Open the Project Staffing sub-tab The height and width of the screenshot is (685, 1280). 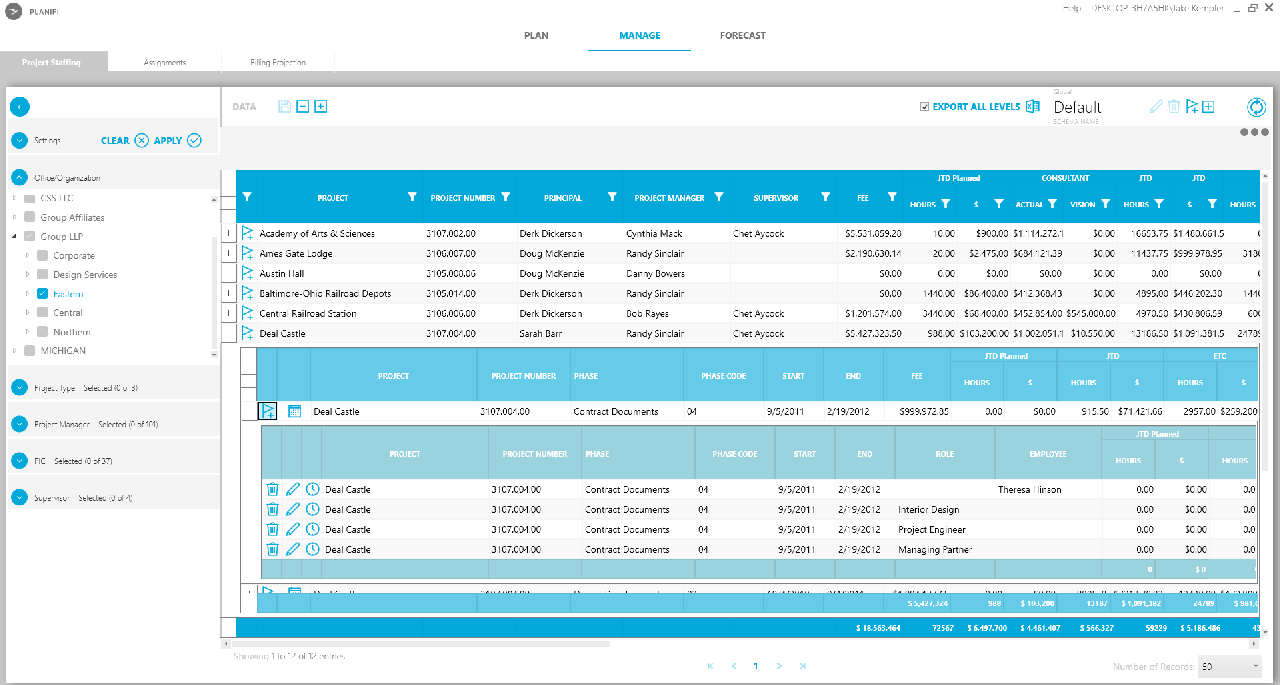(x=51, y=62)
